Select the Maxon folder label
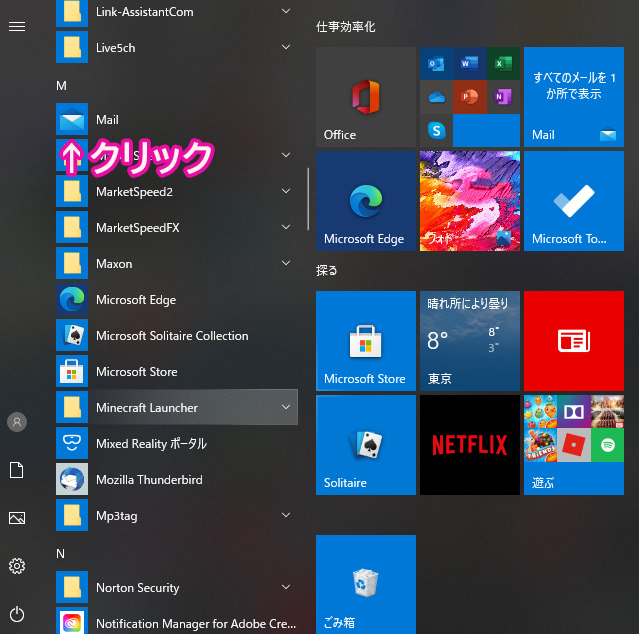639x634 pixels. (114, 264)
